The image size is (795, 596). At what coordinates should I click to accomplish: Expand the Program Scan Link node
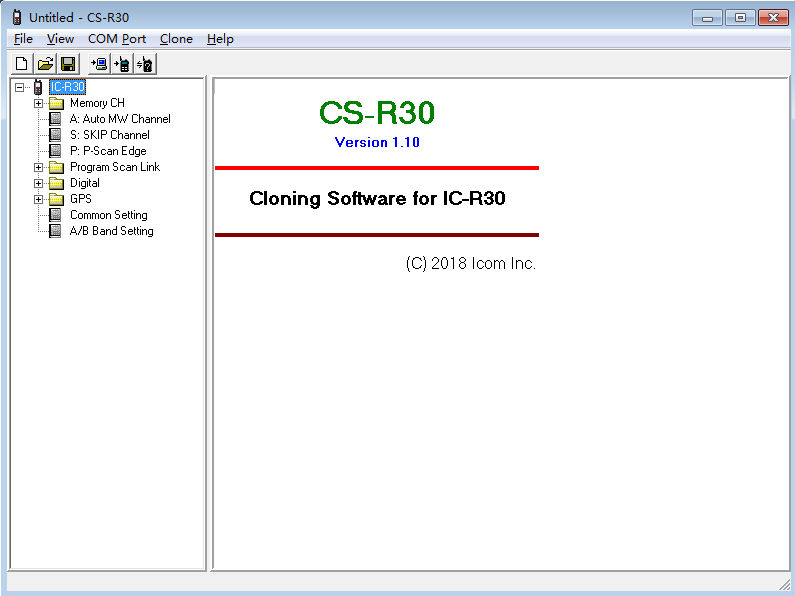39,167
